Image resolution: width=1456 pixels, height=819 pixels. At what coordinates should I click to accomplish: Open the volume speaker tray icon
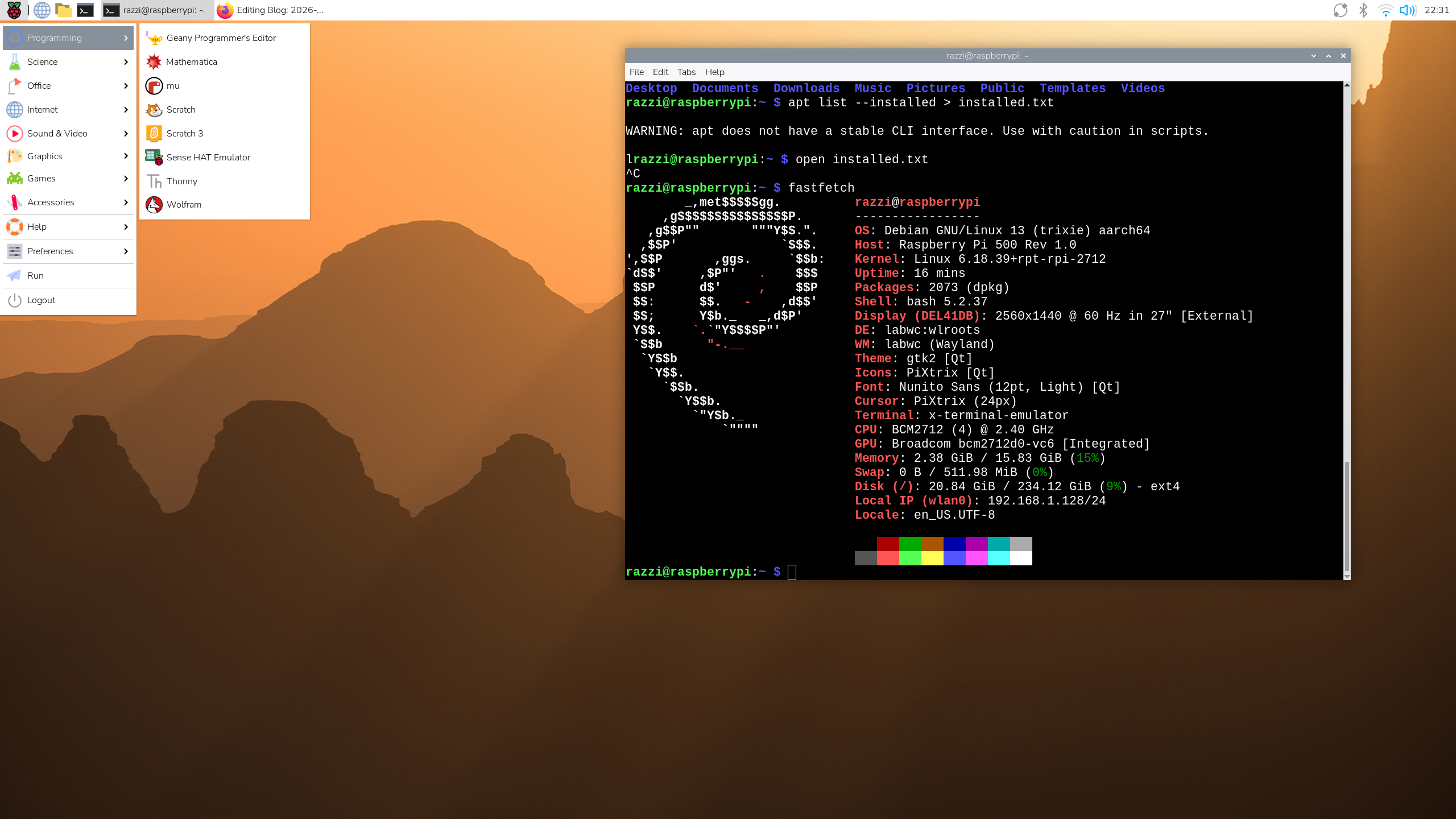point(1408,10)
